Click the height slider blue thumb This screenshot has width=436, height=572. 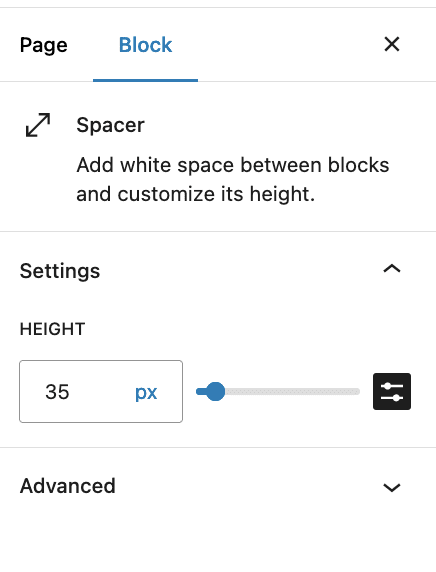(215, 391)
